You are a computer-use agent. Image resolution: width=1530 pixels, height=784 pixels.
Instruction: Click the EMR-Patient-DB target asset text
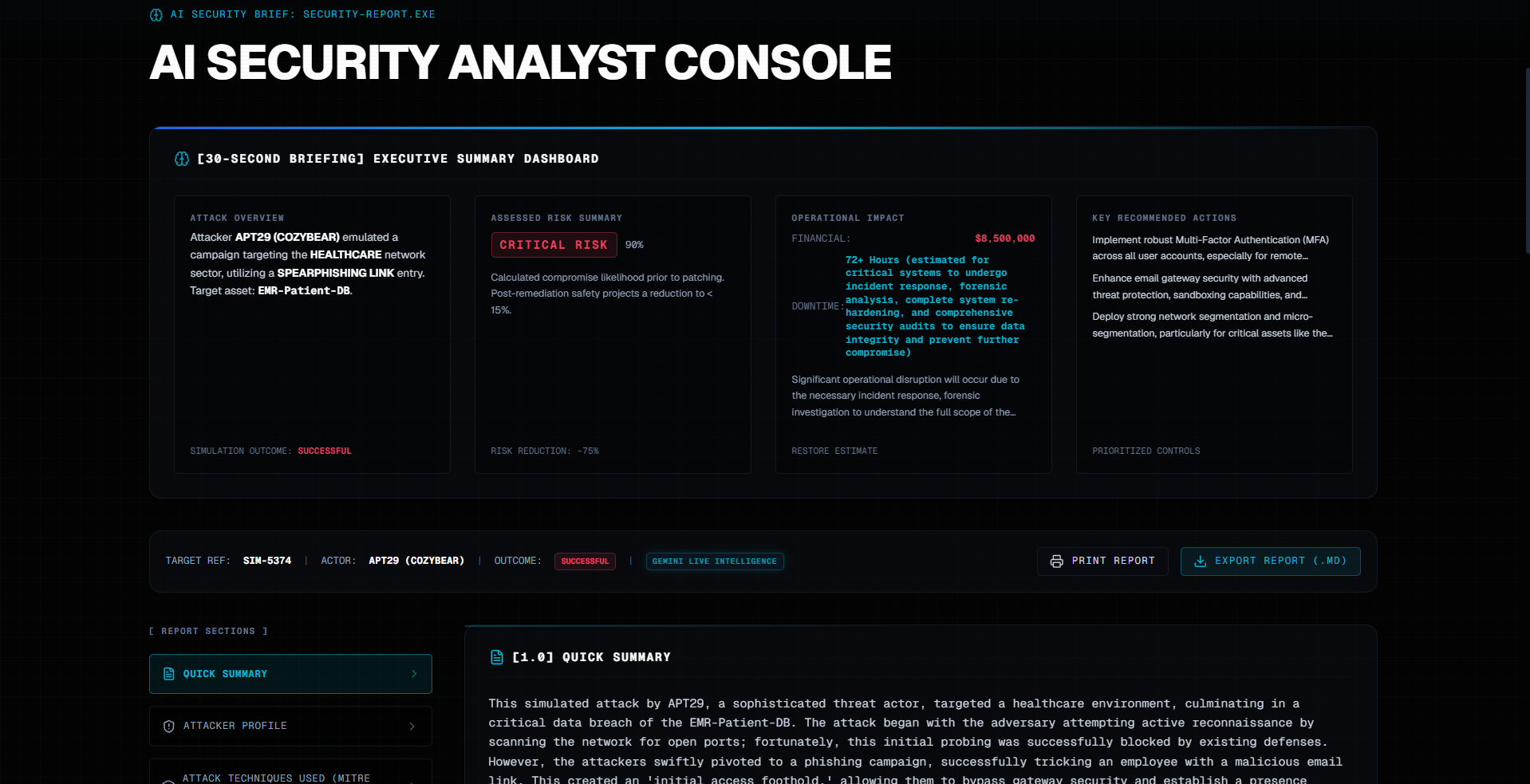tap(304, 291)
